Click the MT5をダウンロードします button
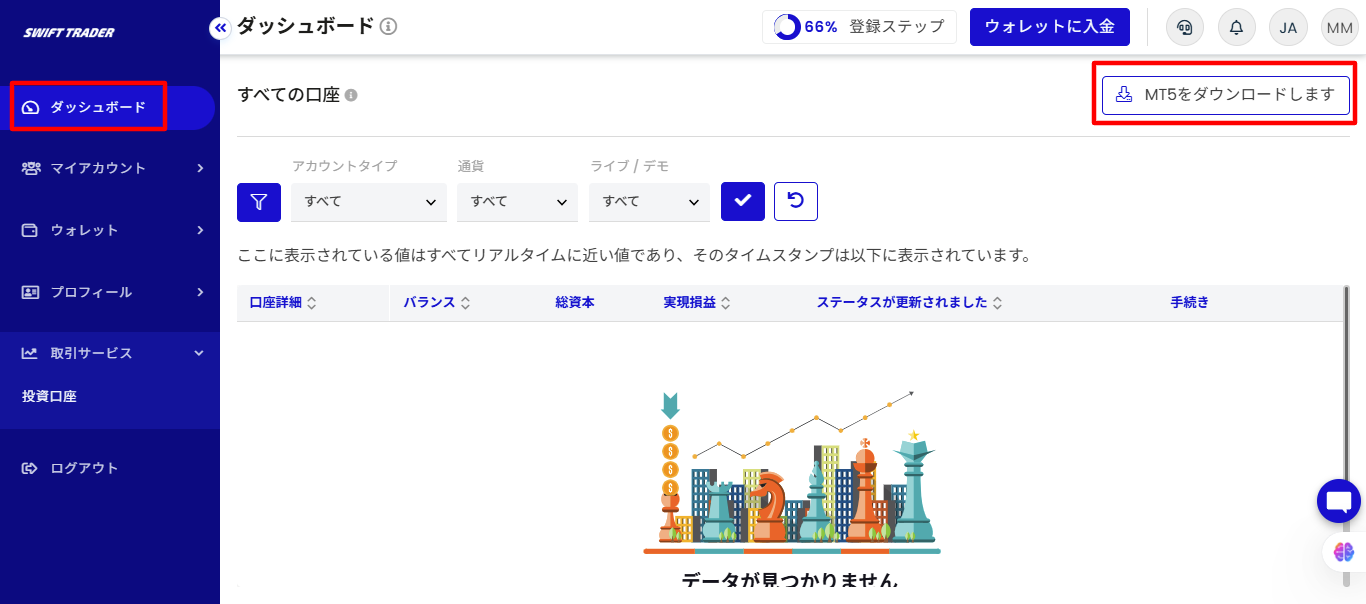 pos(1224,94)
